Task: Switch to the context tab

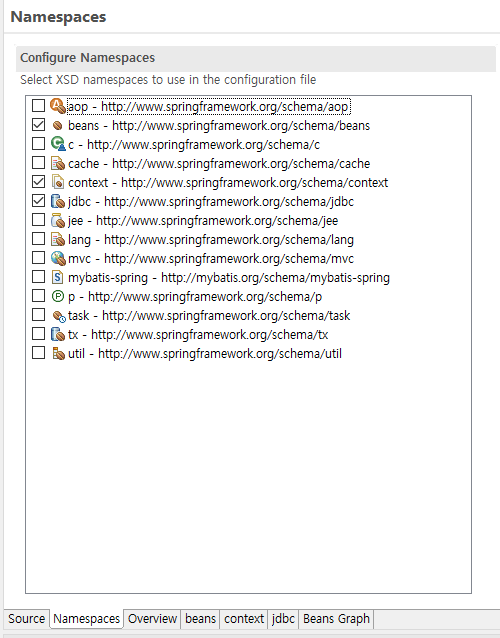Action: [244, 618]
